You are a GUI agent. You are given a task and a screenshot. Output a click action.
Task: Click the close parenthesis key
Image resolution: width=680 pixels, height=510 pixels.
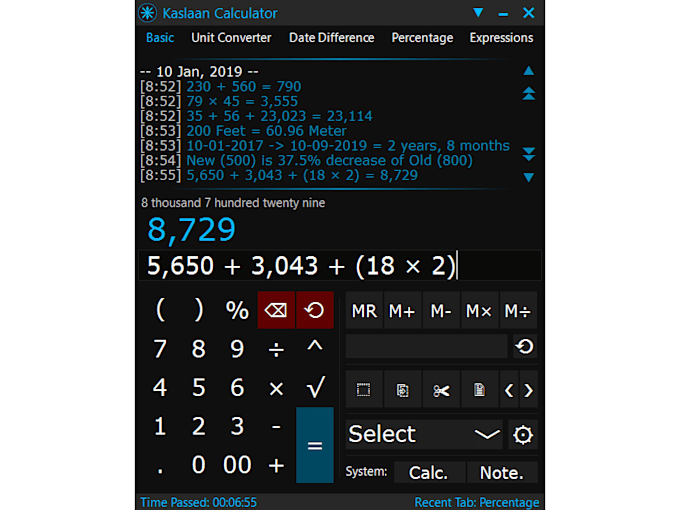199,310
